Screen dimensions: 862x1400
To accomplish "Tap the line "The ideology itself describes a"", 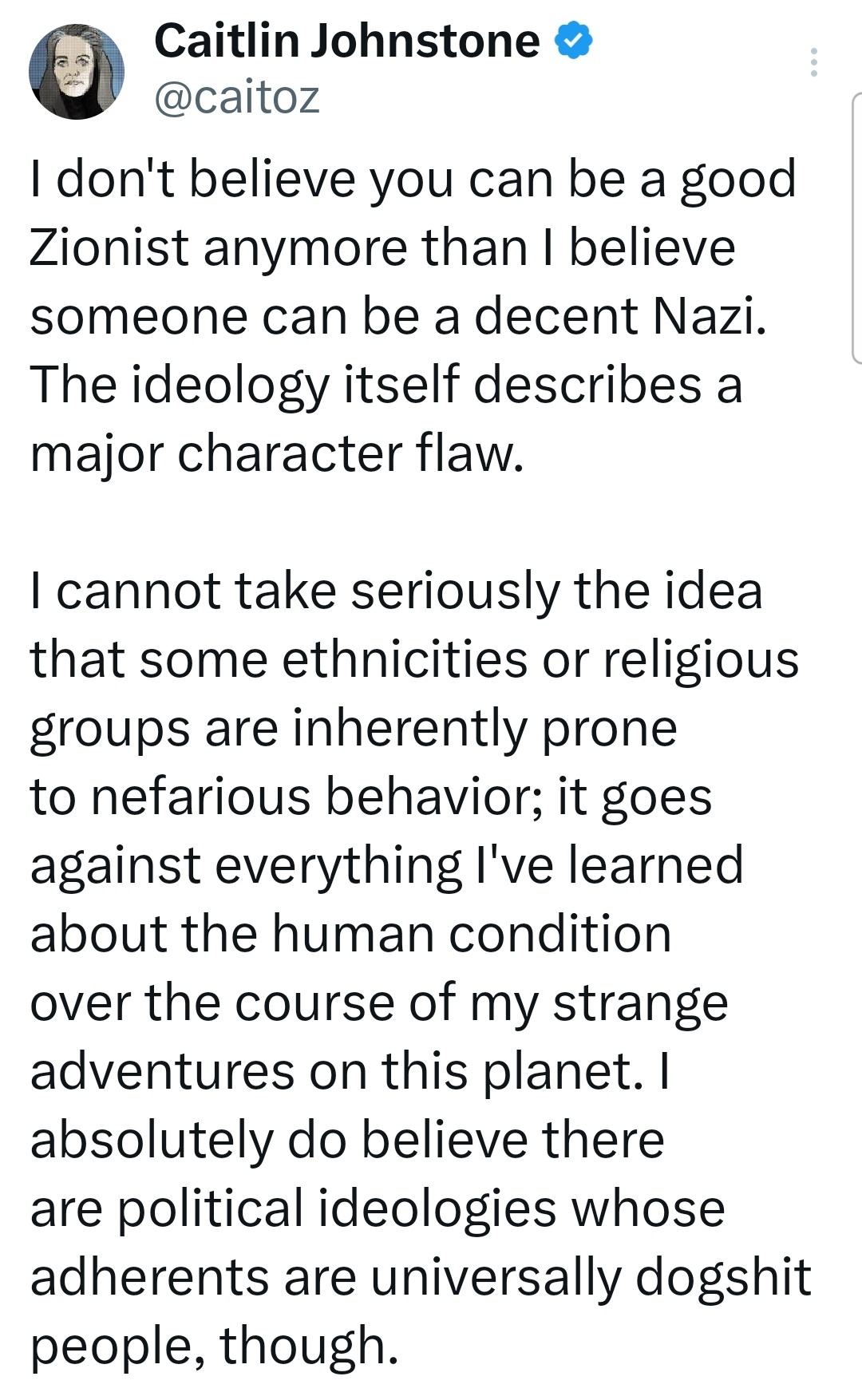I will [386, 385].
